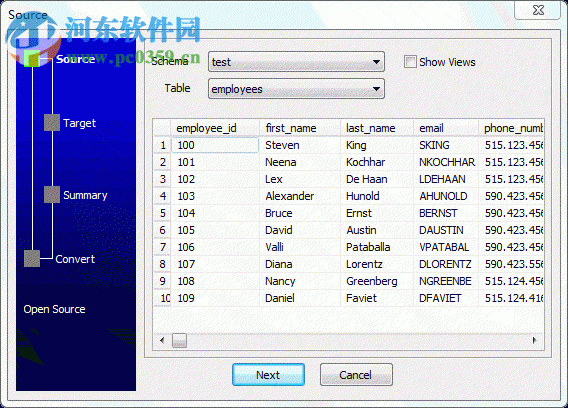The height and width of the screenshot is (408, 568).
Task: Click first_name cell Diana
Action: pyautogui.click(x=300, y=264)
